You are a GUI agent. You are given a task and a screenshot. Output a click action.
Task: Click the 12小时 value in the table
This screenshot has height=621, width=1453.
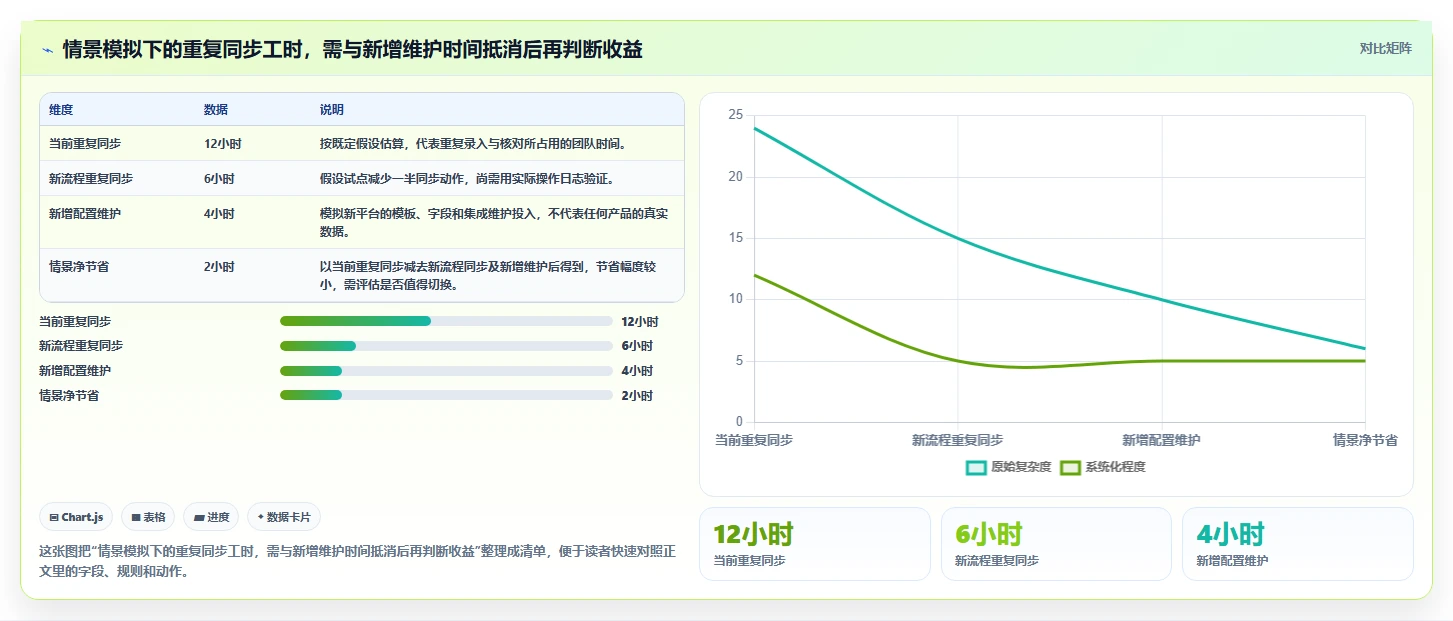(223, 143)
